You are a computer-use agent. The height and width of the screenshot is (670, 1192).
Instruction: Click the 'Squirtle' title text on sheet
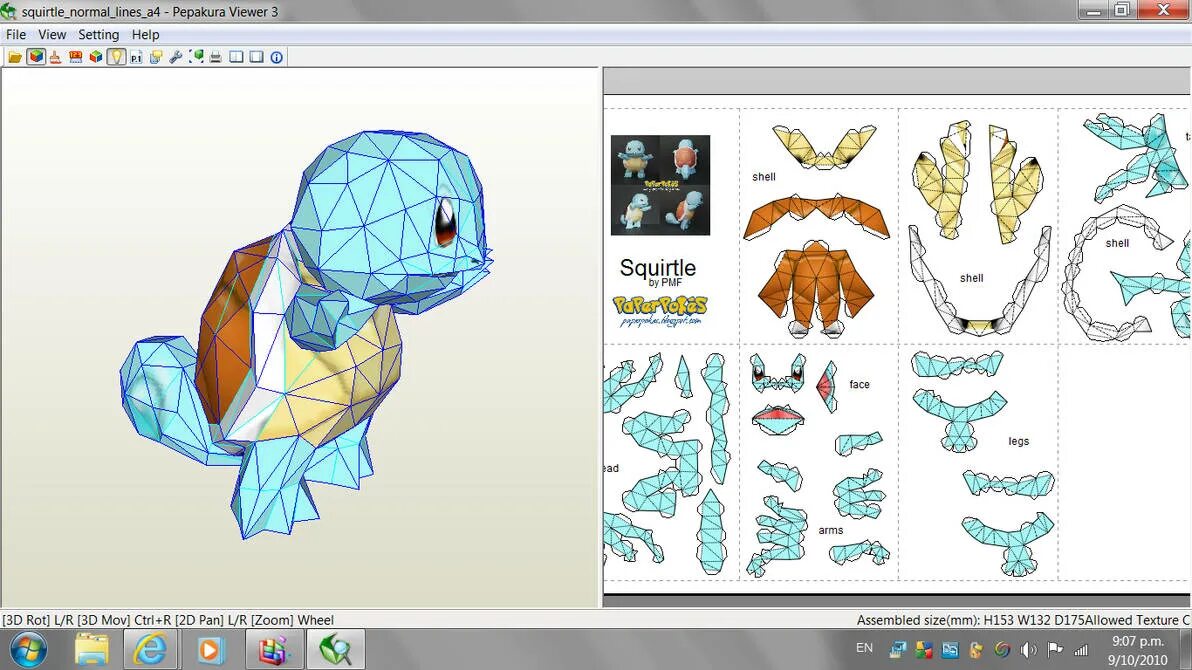point(658,268)
